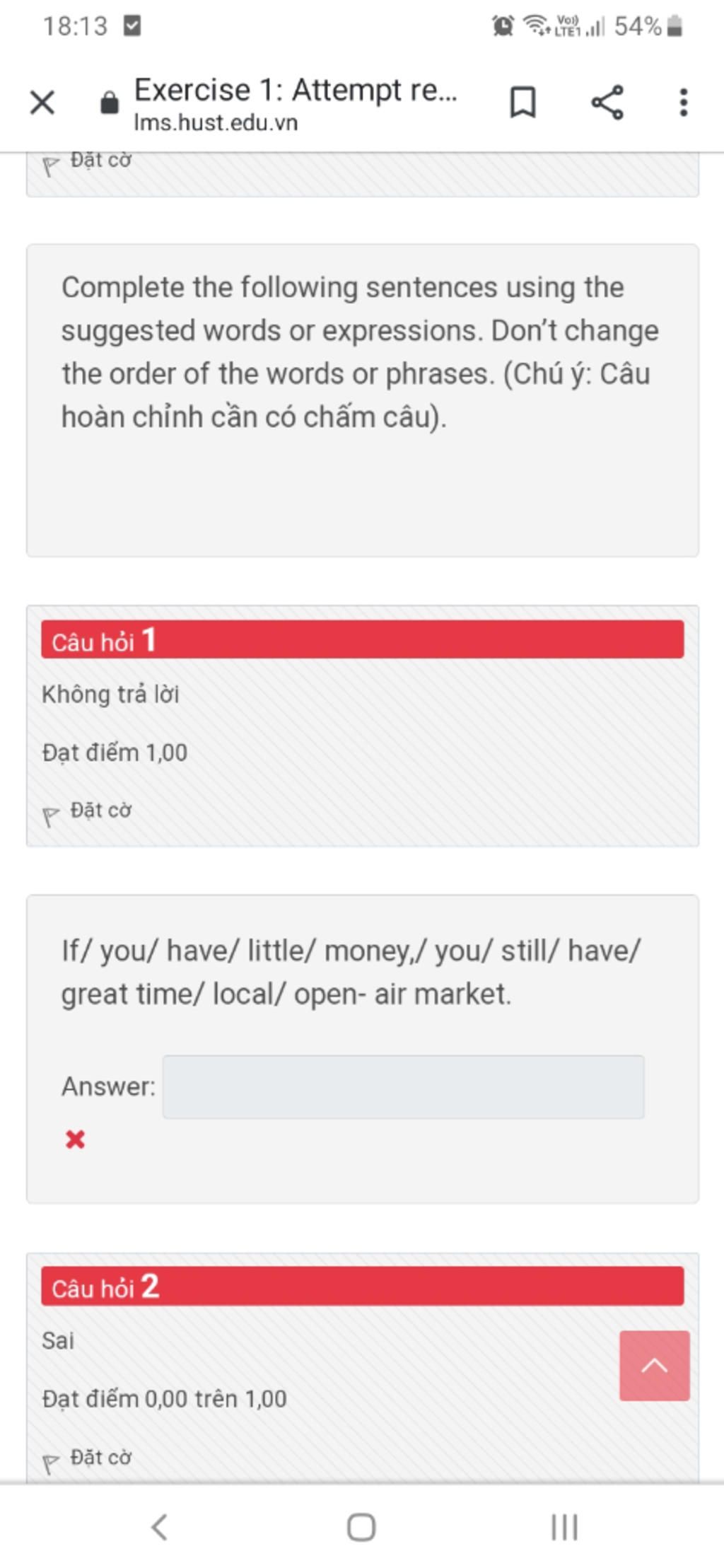724x1568 pixels.
Task: Open the recent apps overview
Action: coord(564,1526)
